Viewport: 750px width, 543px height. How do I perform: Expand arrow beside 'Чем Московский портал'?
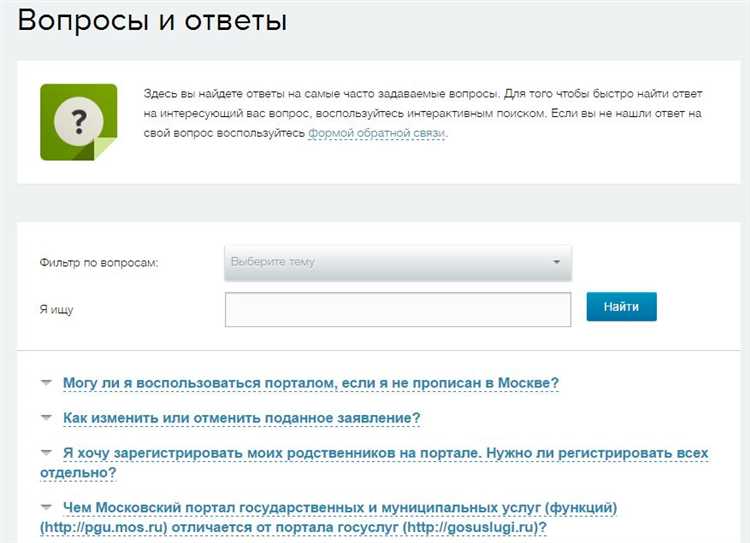coord(46,507)
